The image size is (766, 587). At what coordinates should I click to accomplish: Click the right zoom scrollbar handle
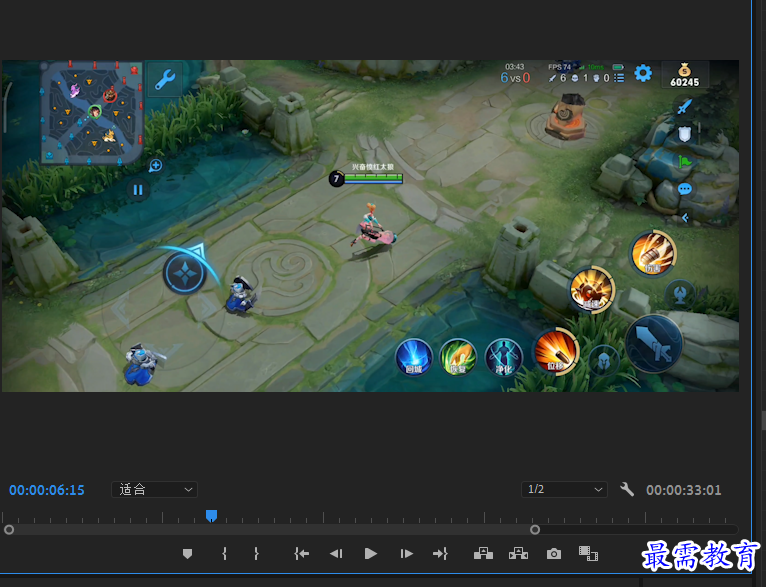coord(535,529)
